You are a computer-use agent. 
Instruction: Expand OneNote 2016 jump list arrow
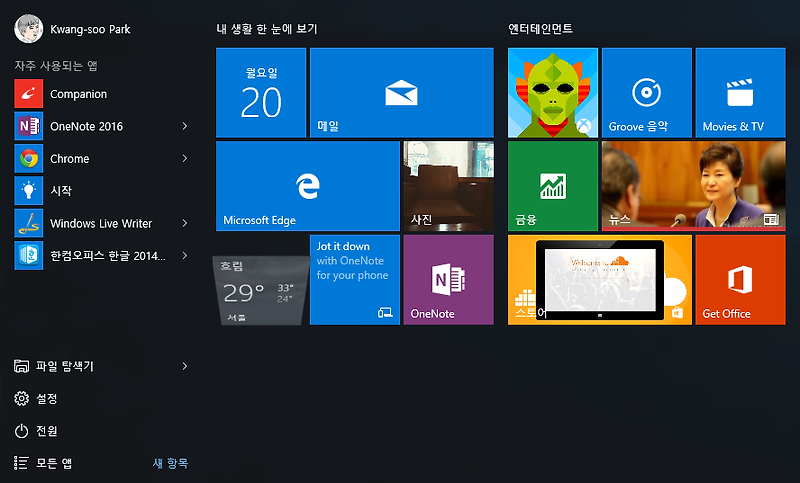point(185,126)
